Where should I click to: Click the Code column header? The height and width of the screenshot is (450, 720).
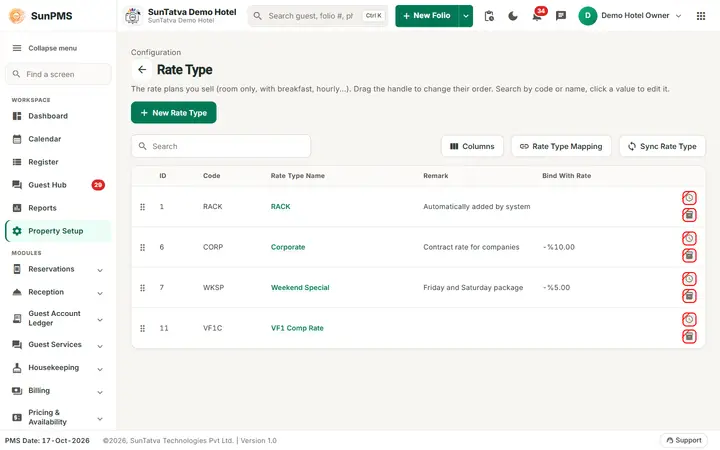point(212,176)
